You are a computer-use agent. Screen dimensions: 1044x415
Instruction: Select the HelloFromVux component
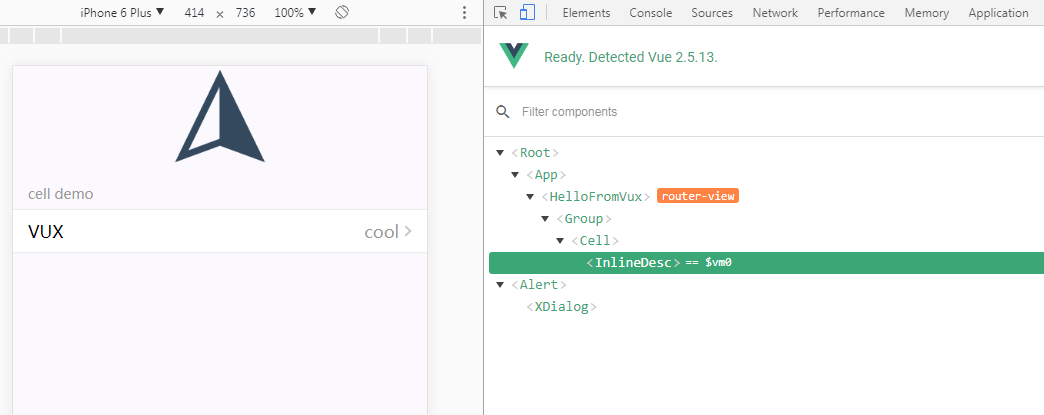(596, 197)
